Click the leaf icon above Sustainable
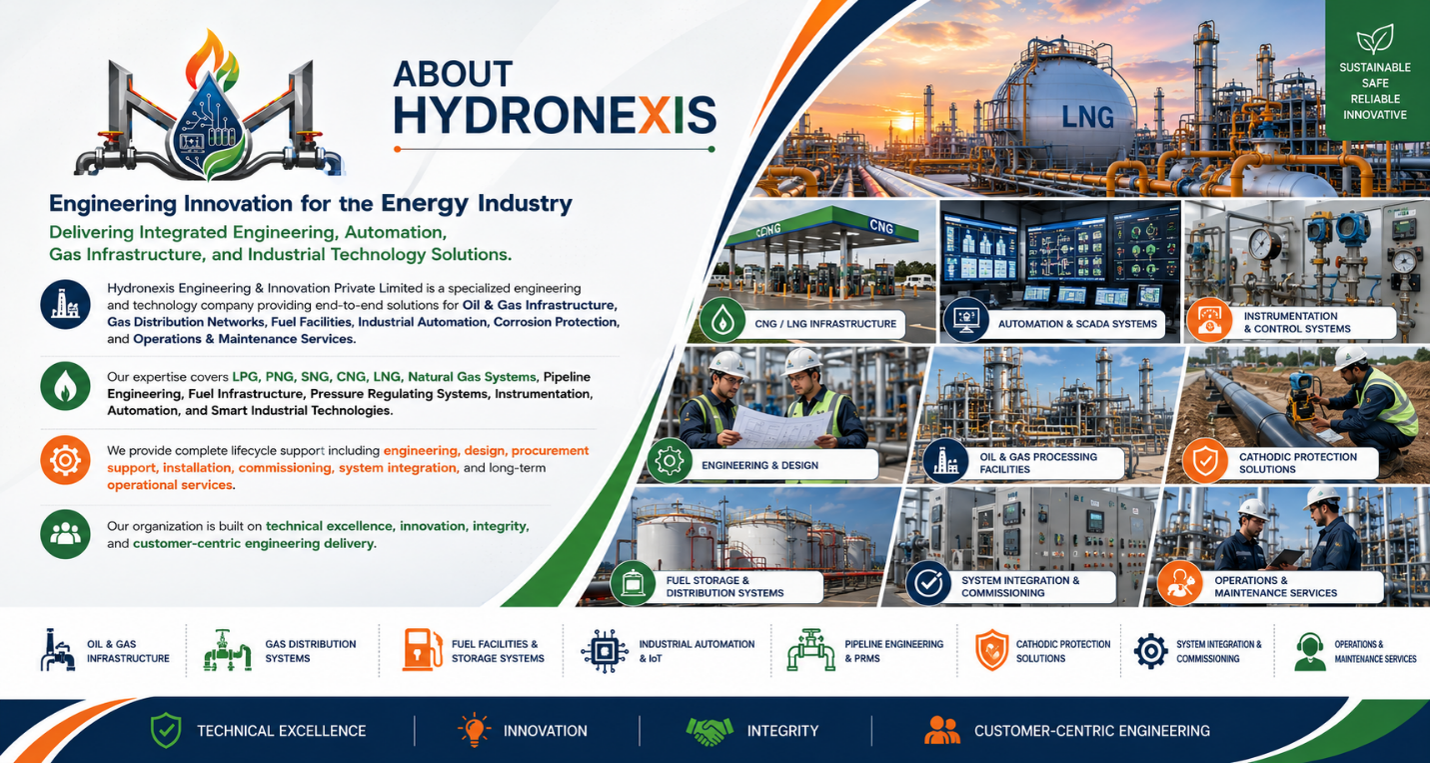Viewport: 1430px width, 763px height. click(x=1374, y=40)
